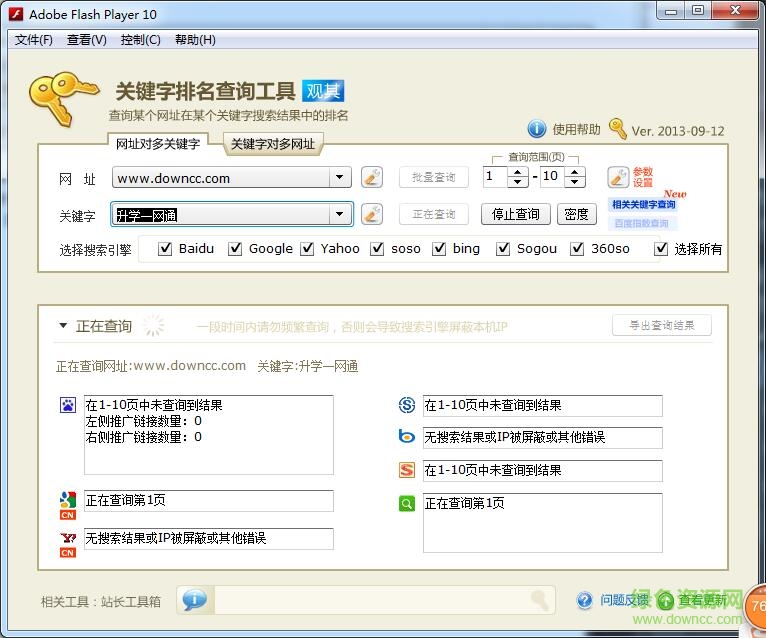Click the golden keys logo icon
The width and height of the screenshot is (766, 638).
coord(64,98)
